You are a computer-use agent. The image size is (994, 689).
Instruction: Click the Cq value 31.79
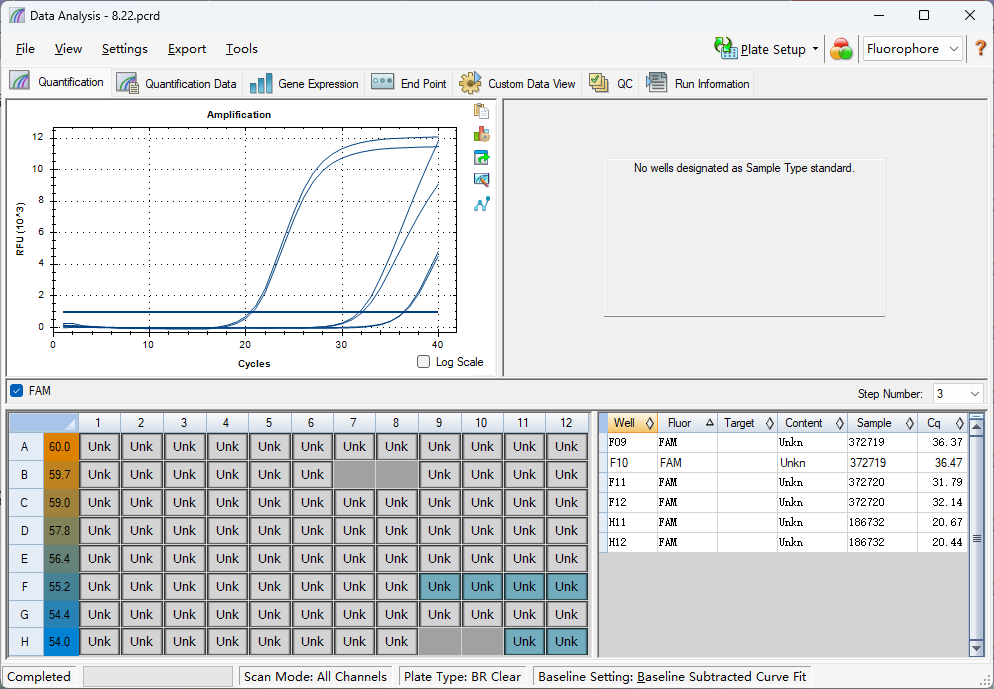[946, 482]
